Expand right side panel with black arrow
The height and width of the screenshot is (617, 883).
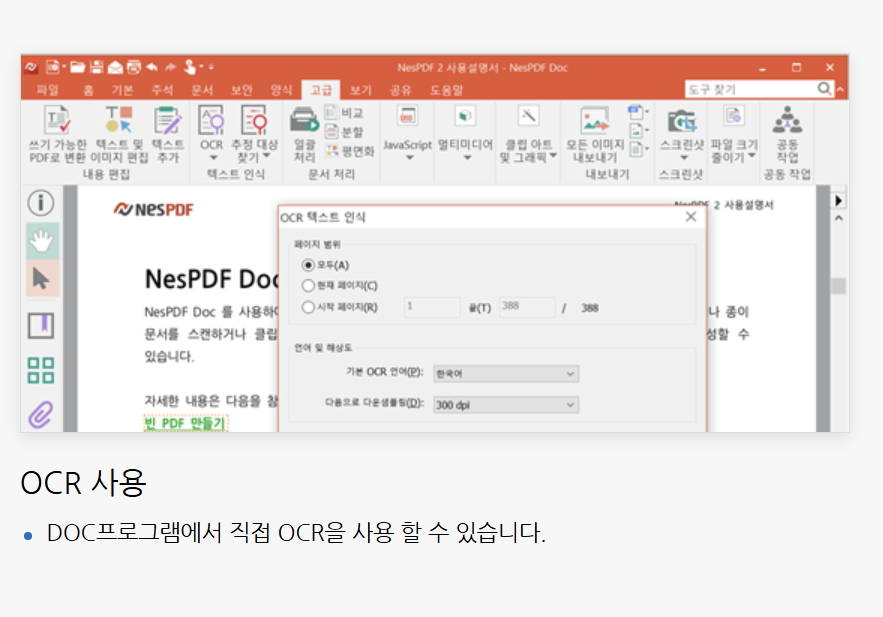[x=839, y=200]
